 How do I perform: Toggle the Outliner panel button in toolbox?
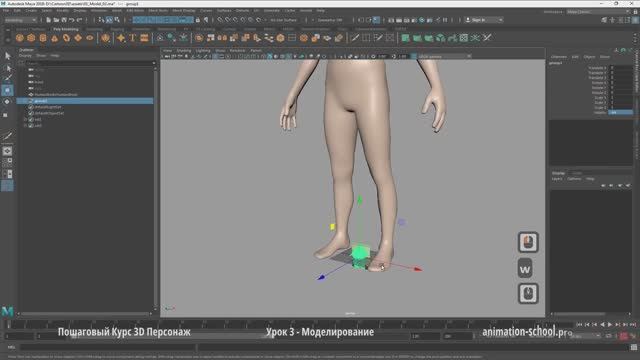pyautogui.click(x=7, y=186)
